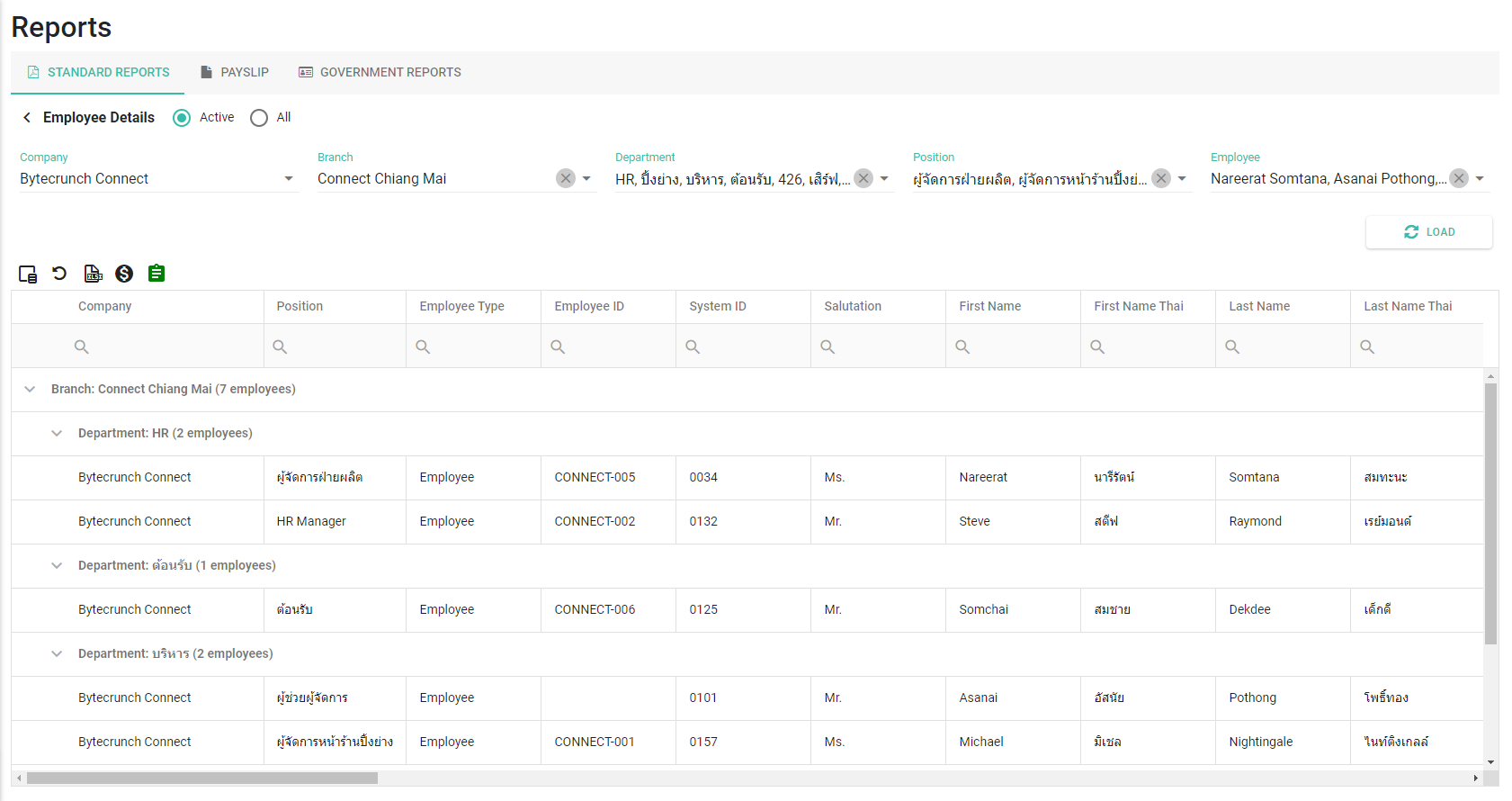This screenshot has height=801, width=1512.
Task: Click search icon under Position column
Action: (x=280, y=346)
